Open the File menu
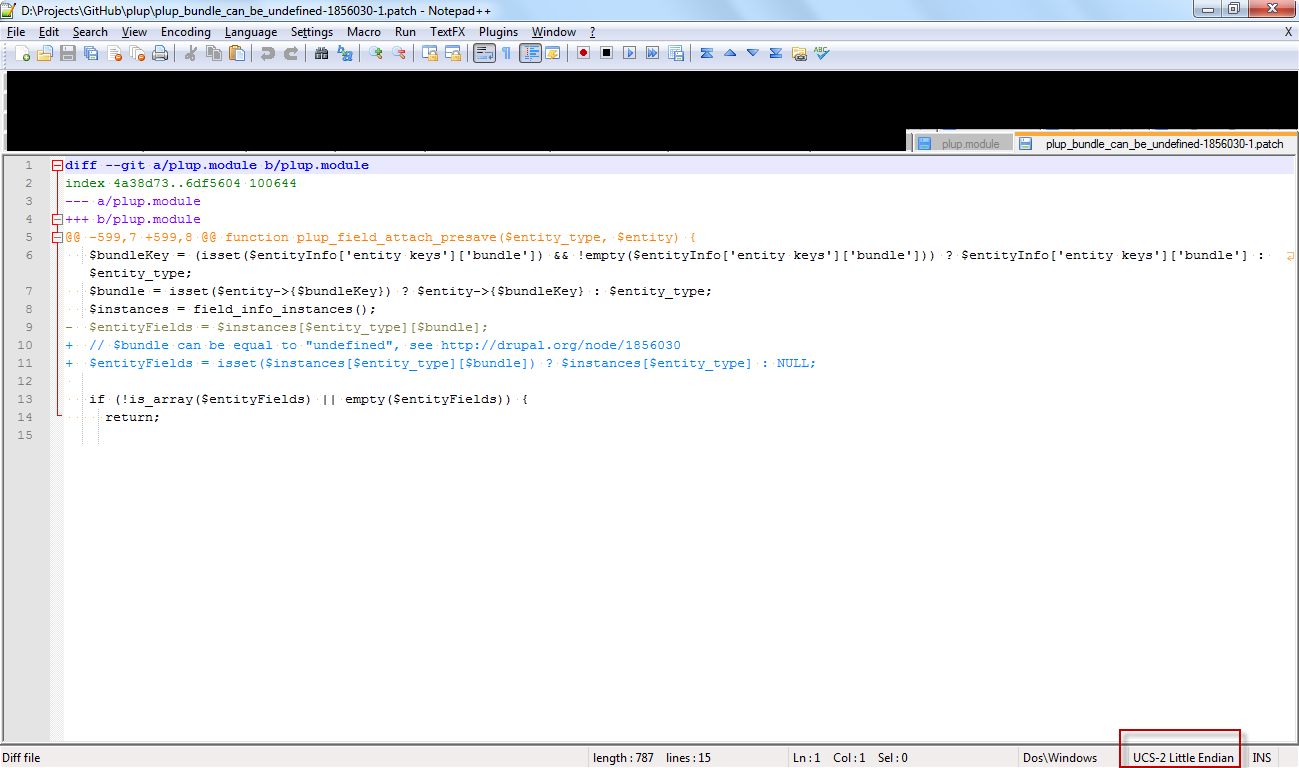The height and width of the screenshot is (768, 1299). pyautogui.click(x=16, y=32)
